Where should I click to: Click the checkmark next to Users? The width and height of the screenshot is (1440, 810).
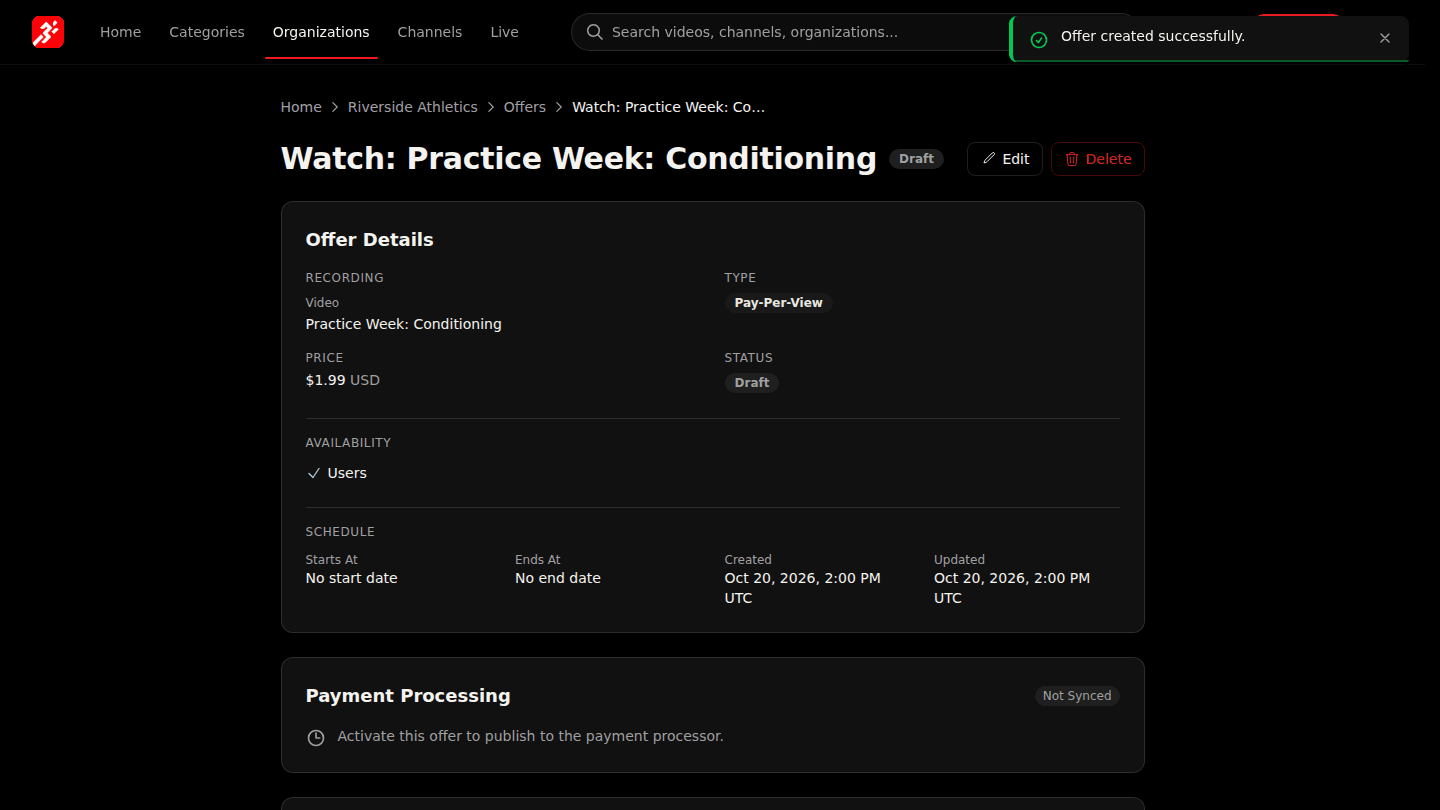point(314,473)
